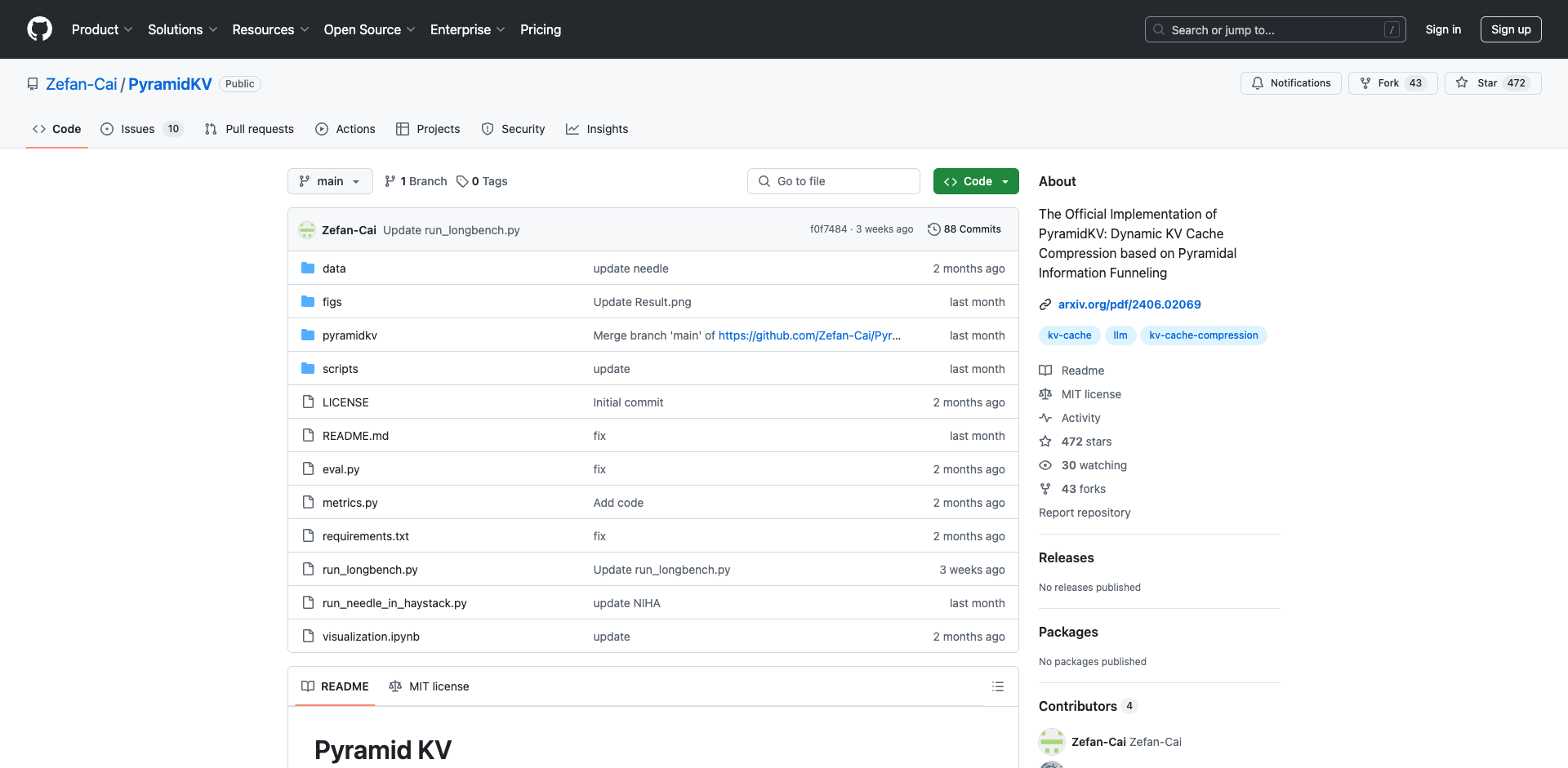Viewport: 1568px width, 768px height.
Task: Click the Go to file search field
Action: tap(833, 181)
